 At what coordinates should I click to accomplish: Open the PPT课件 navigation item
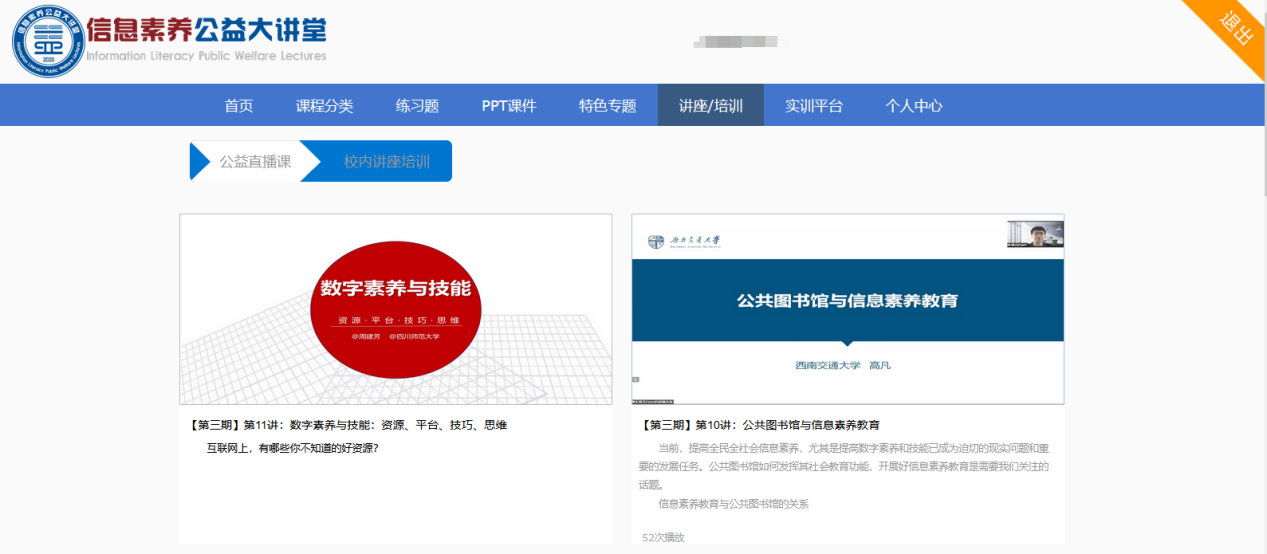click(508, 106)
